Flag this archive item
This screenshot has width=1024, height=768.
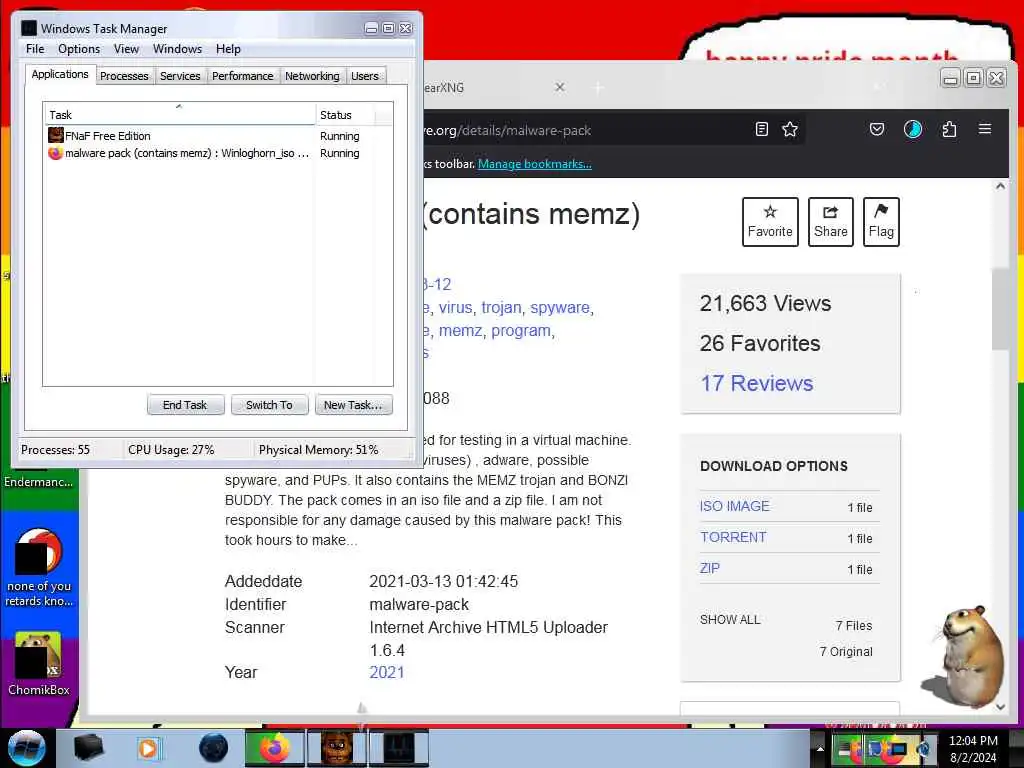tap(881, 221)
